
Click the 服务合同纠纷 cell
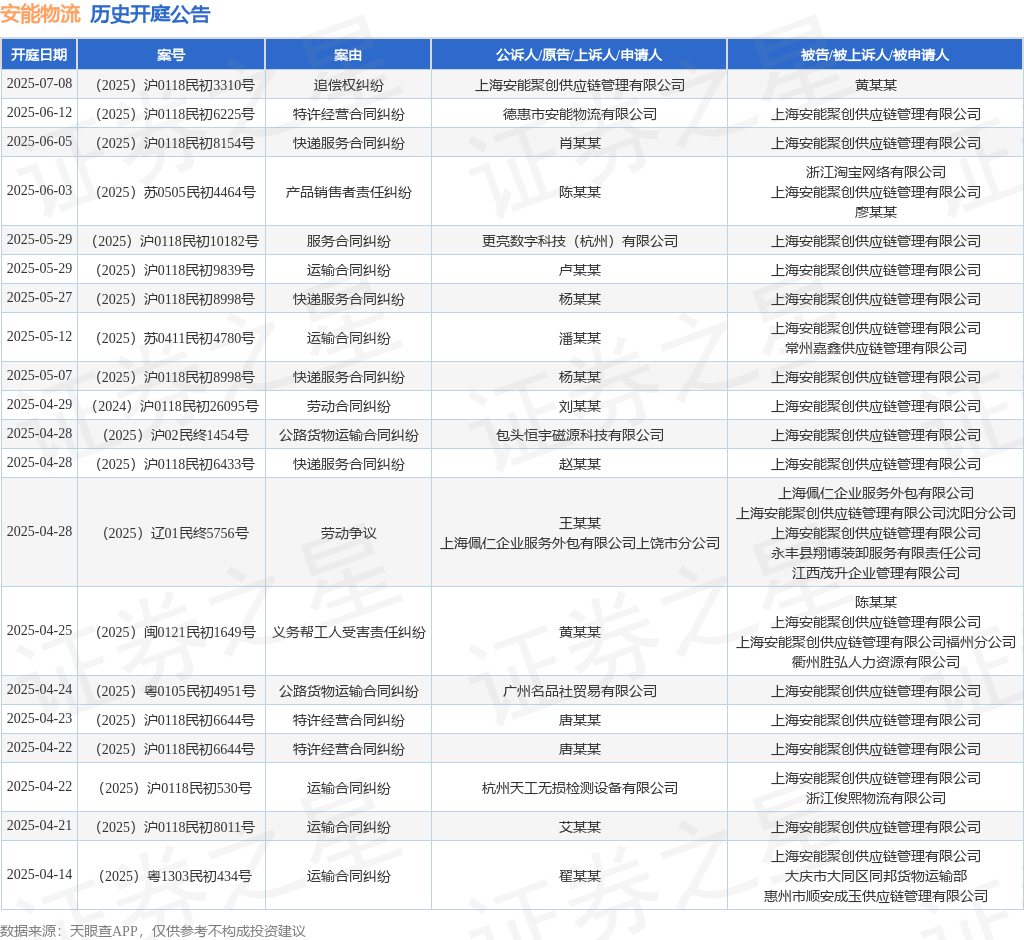click(348, 241)
